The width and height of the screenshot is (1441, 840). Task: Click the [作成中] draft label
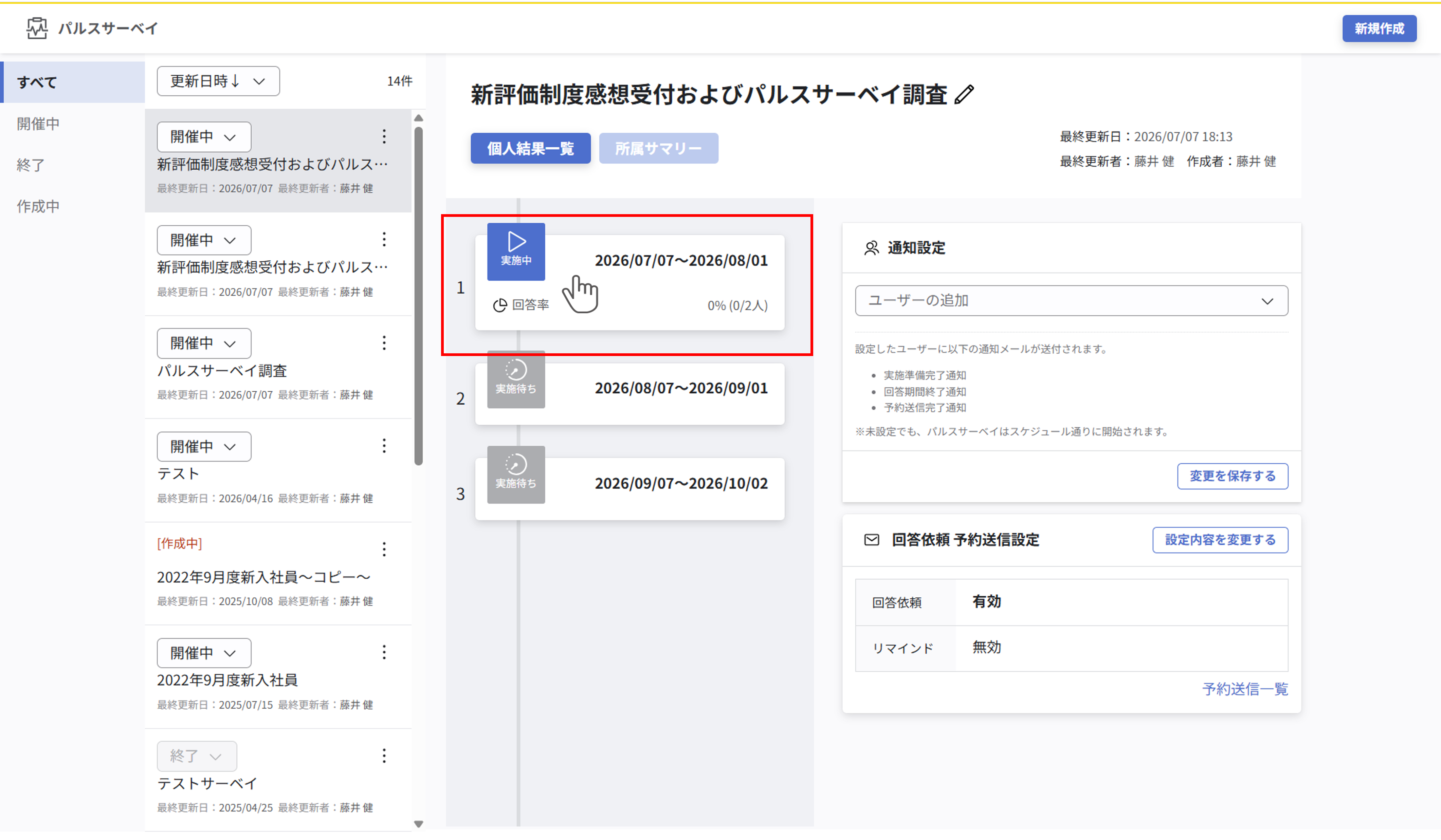point(180,543)
